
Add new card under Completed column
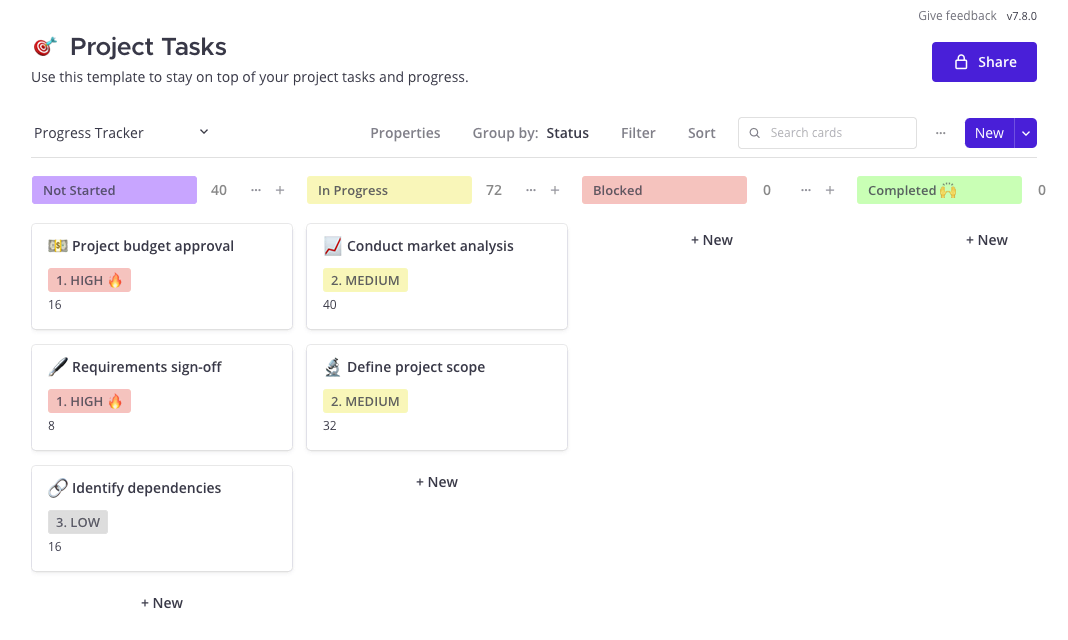[986, 240]
